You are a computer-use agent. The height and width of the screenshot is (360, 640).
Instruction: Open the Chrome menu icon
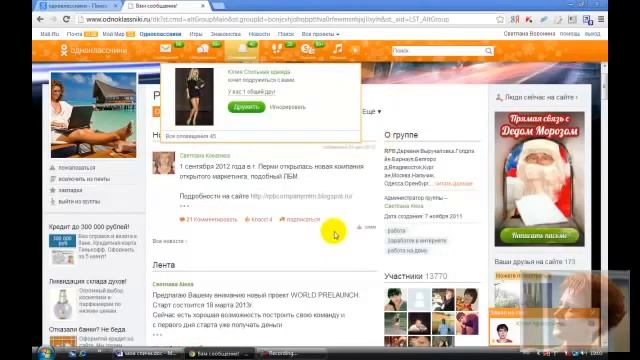tap(601, 19)
